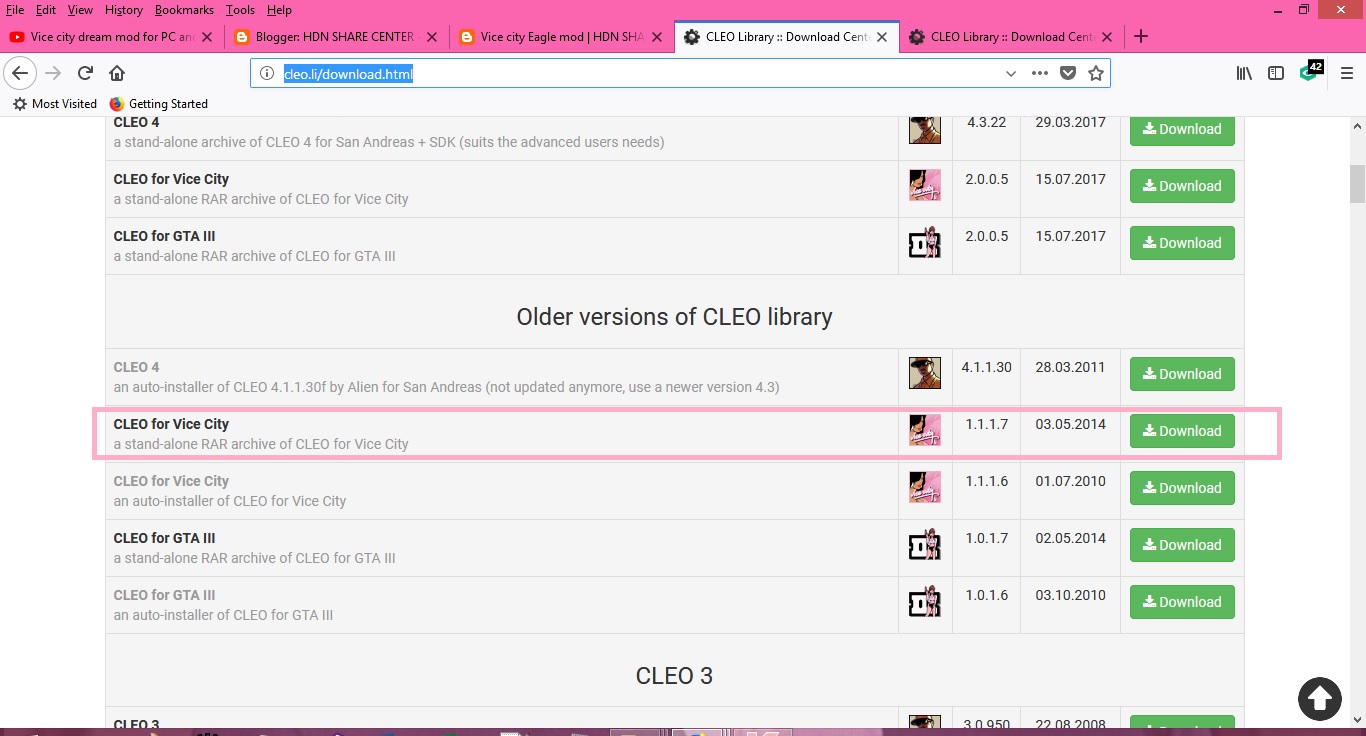Open the History menu
This screenshot has width=1366, height=736.
click(124, 10)
